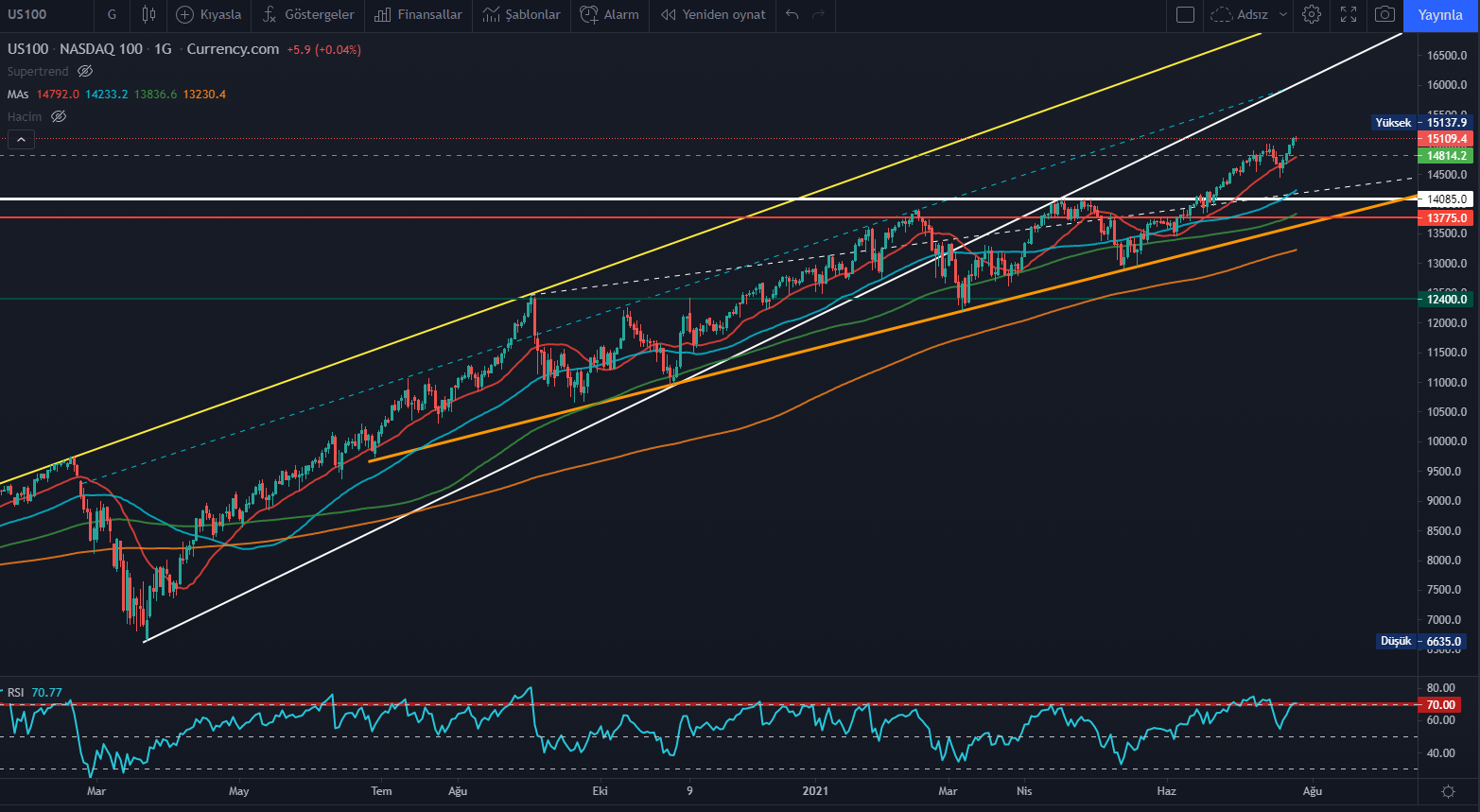Click the Ağu time label near Tem
This screenshot has width=1480, height=812.
point(458,791)
